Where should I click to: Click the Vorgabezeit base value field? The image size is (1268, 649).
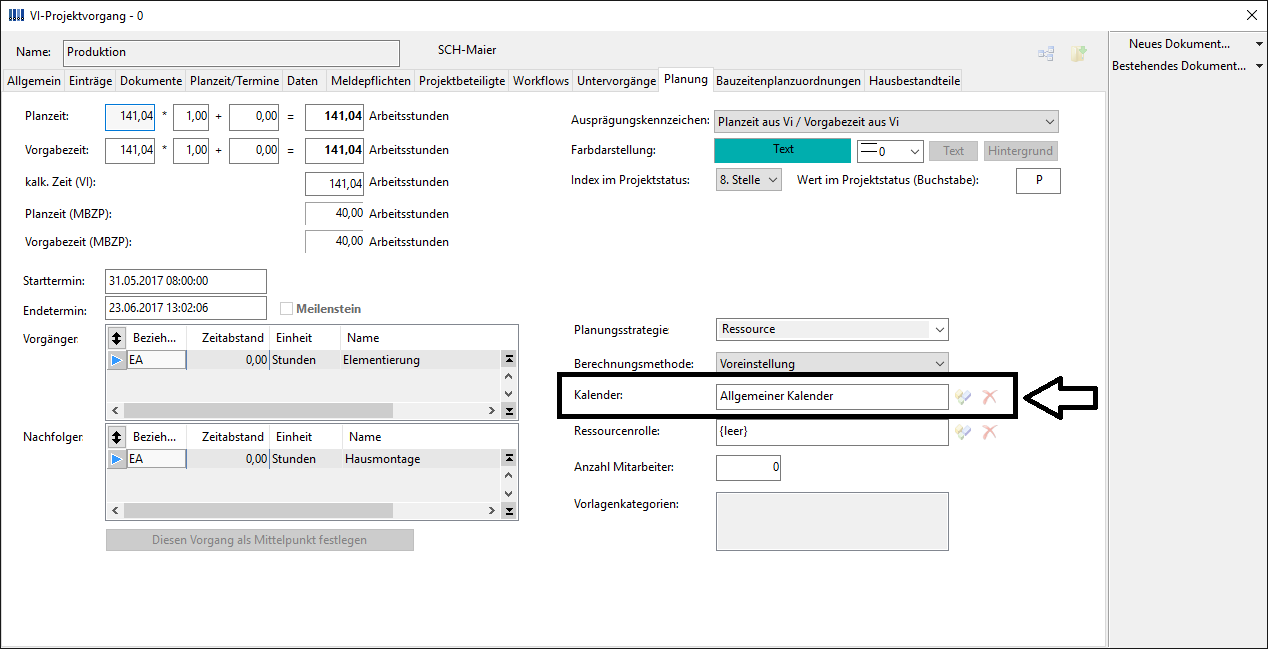(130, 150)
